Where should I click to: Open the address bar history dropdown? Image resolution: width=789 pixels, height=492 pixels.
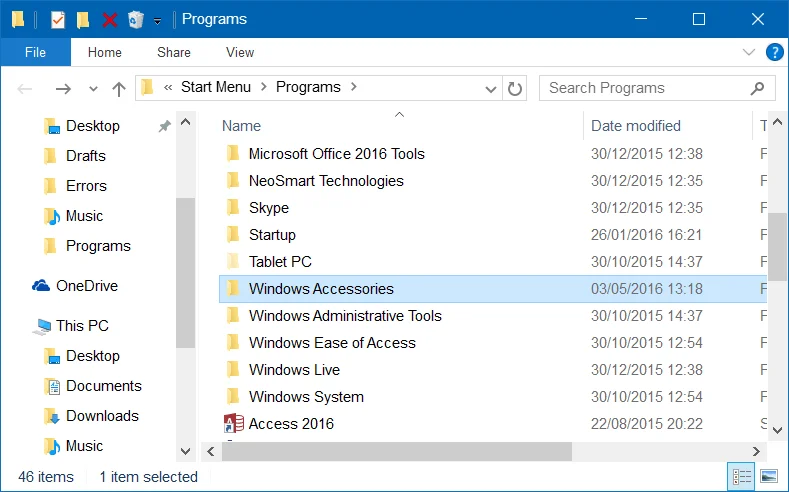[491, 90]
